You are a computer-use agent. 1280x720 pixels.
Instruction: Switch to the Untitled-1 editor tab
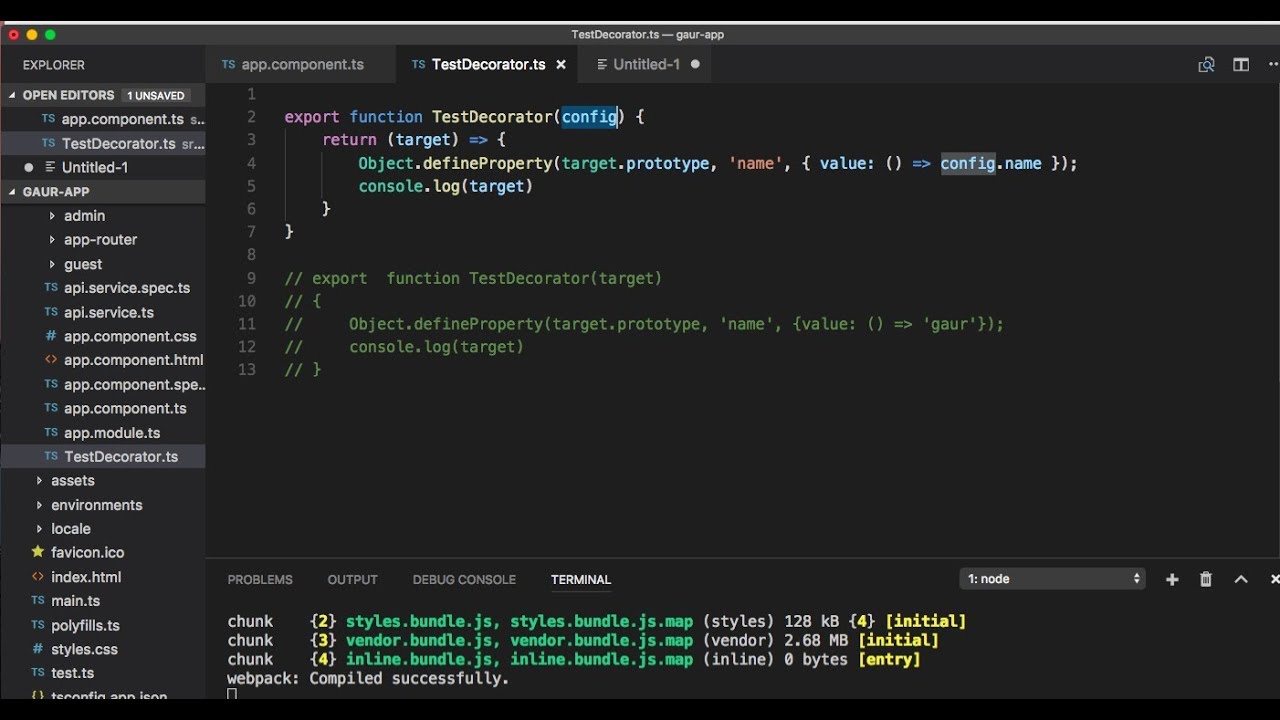point(646,64)
